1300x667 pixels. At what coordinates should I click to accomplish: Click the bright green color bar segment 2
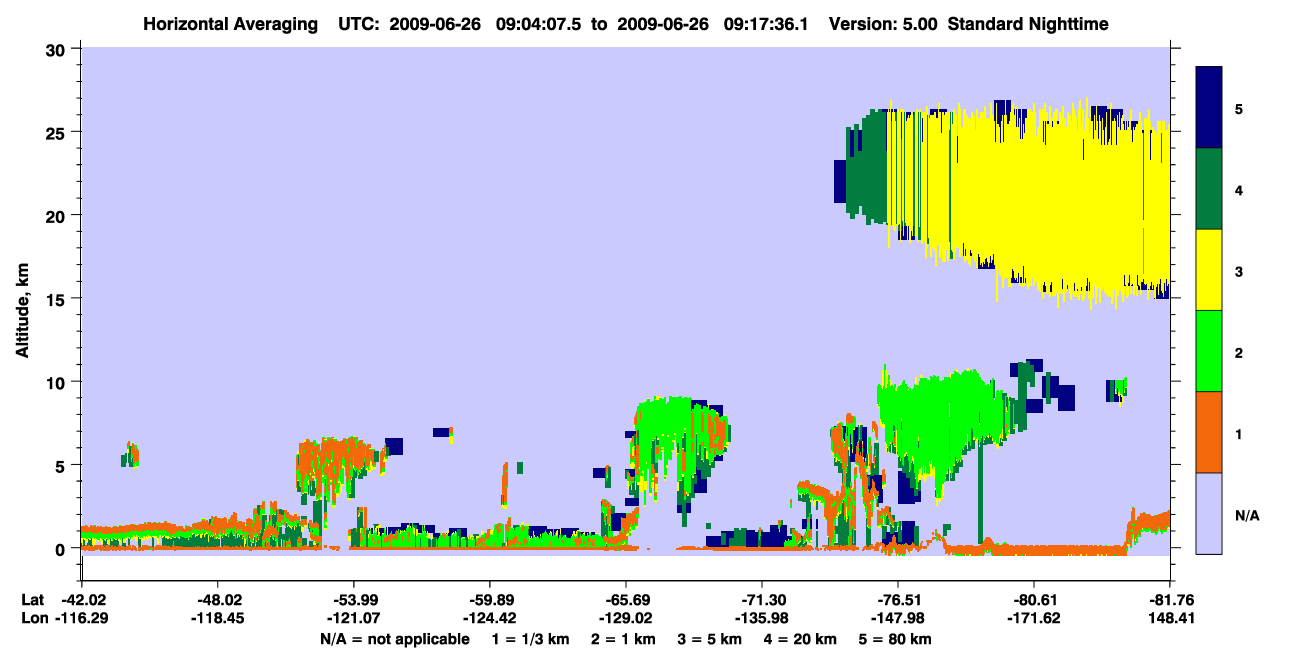[x=1209, y=351]
